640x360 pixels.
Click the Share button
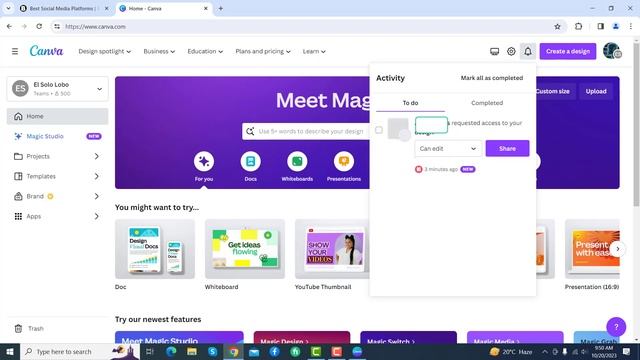coord(507,149)
